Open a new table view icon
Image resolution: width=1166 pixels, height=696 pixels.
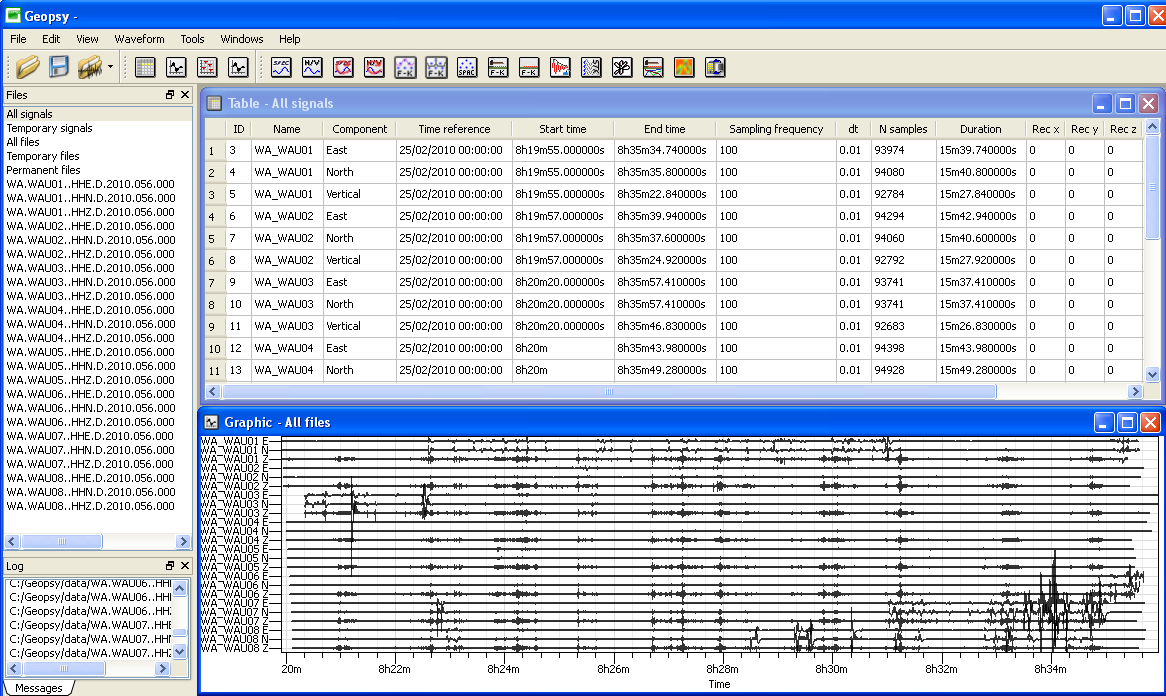click(145, 67)
